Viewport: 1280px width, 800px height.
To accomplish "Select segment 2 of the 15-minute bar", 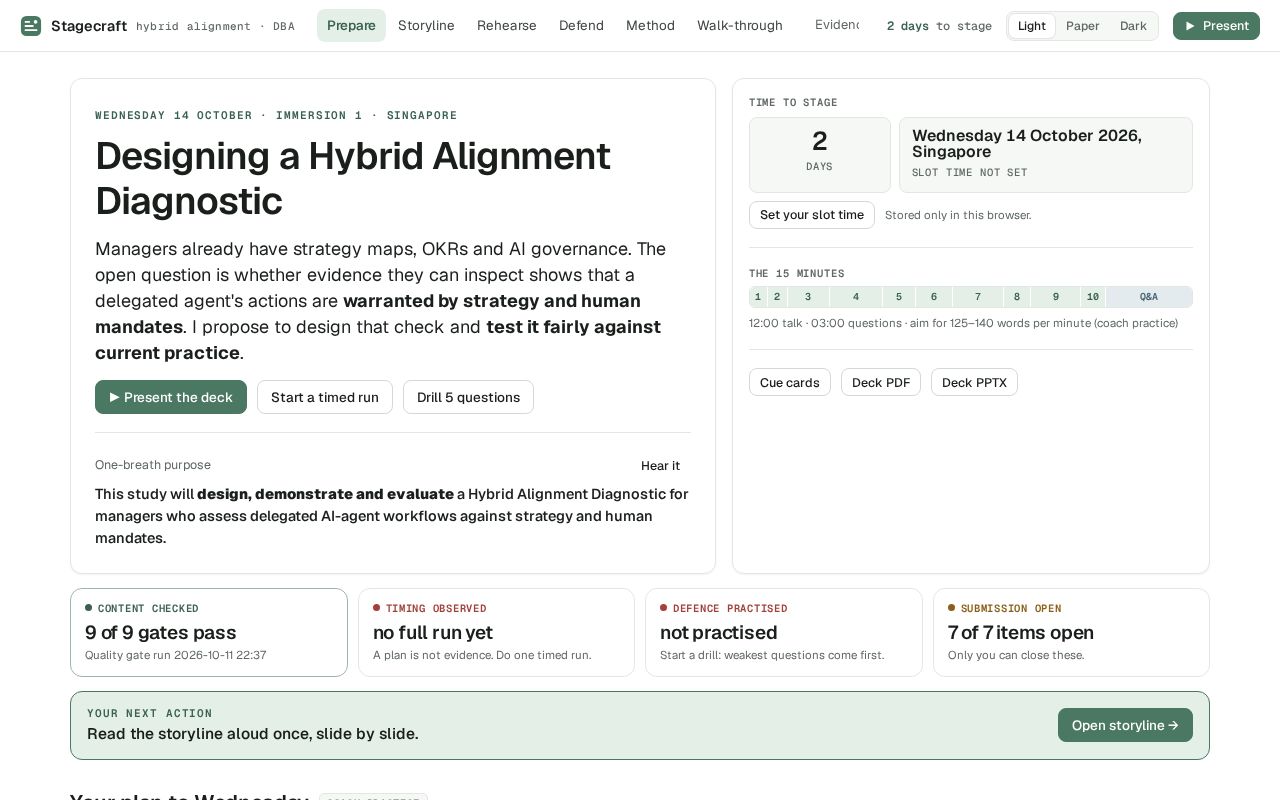I will pos(777,297).
